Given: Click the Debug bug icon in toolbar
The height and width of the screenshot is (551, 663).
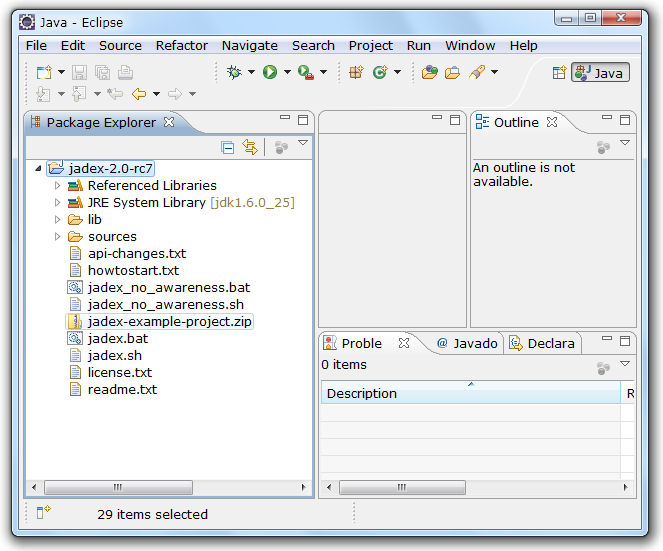Looking at the screenshot, I should [234, 72].
